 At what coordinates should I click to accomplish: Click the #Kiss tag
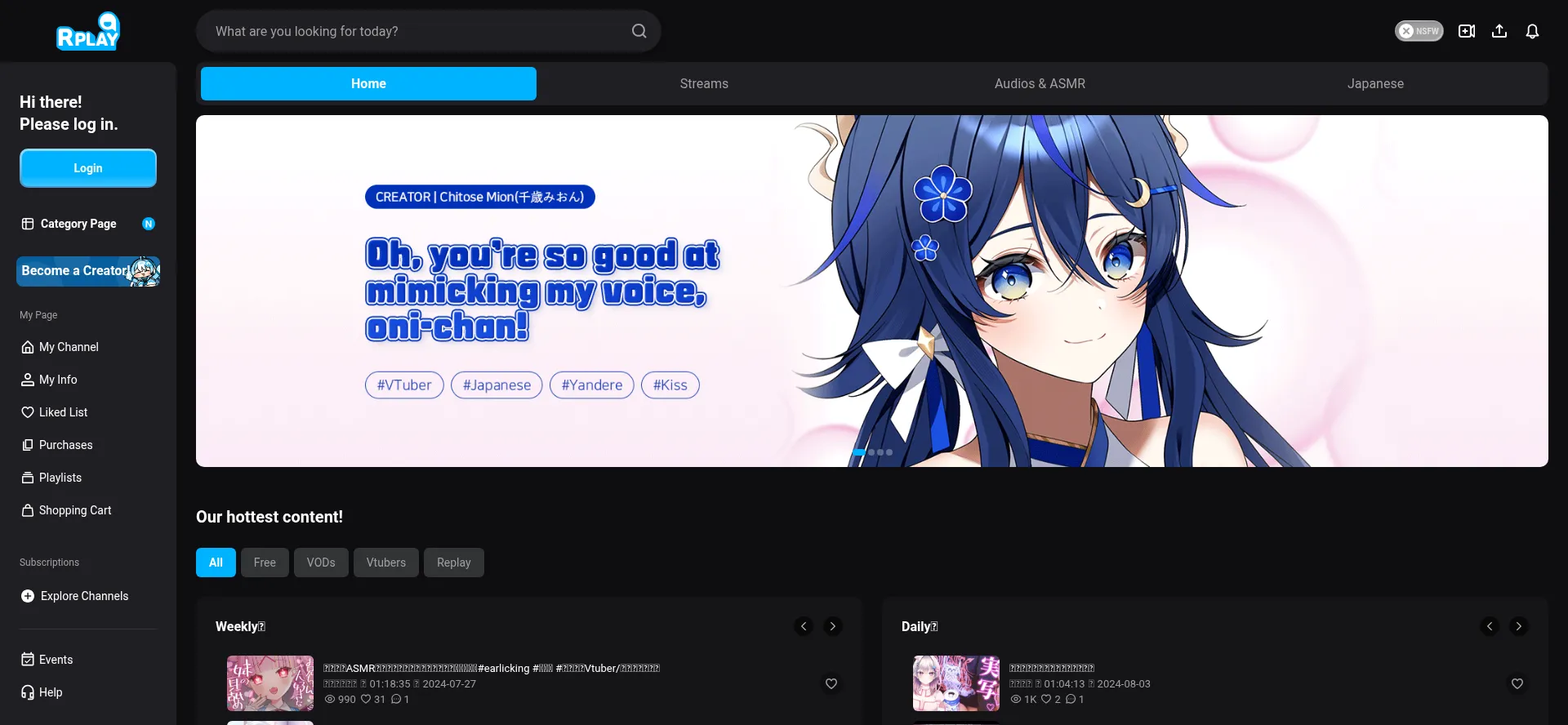tap(670, 385)
